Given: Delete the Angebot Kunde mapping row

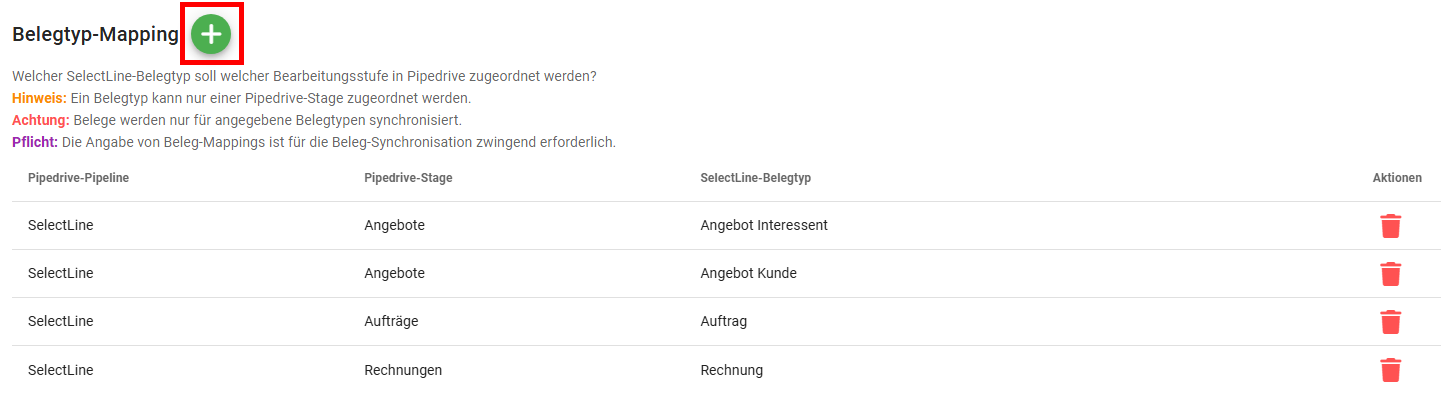Looking at the screenshot, I should (x=1390, y=274).
